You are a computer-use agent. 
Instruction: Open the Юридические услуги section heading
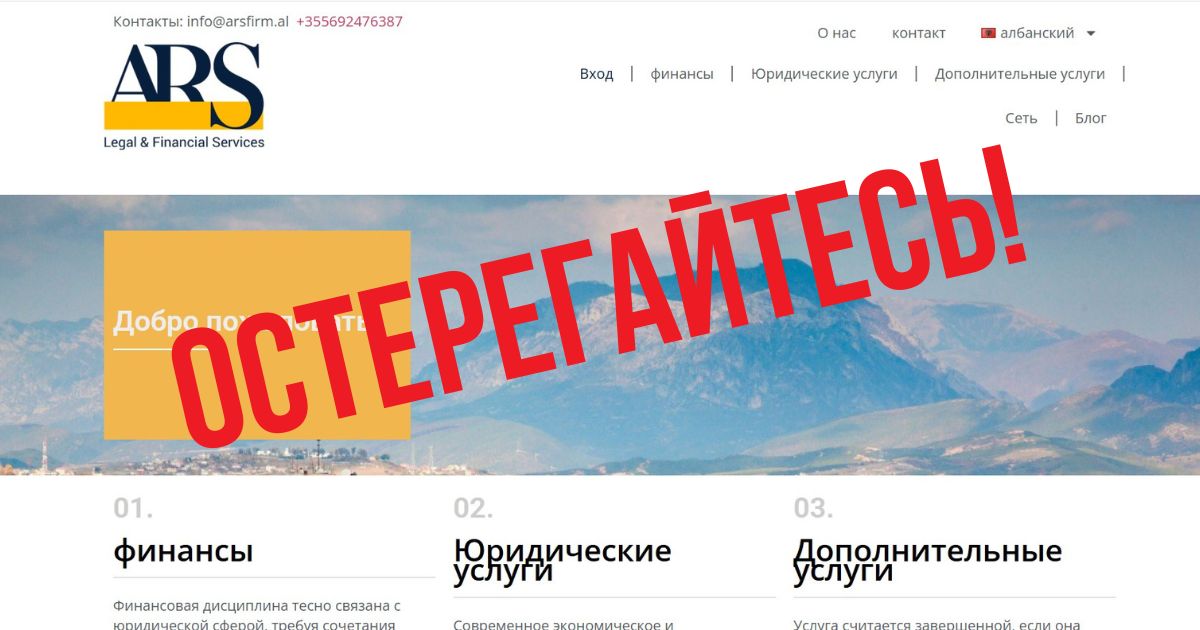coord(562,561)
